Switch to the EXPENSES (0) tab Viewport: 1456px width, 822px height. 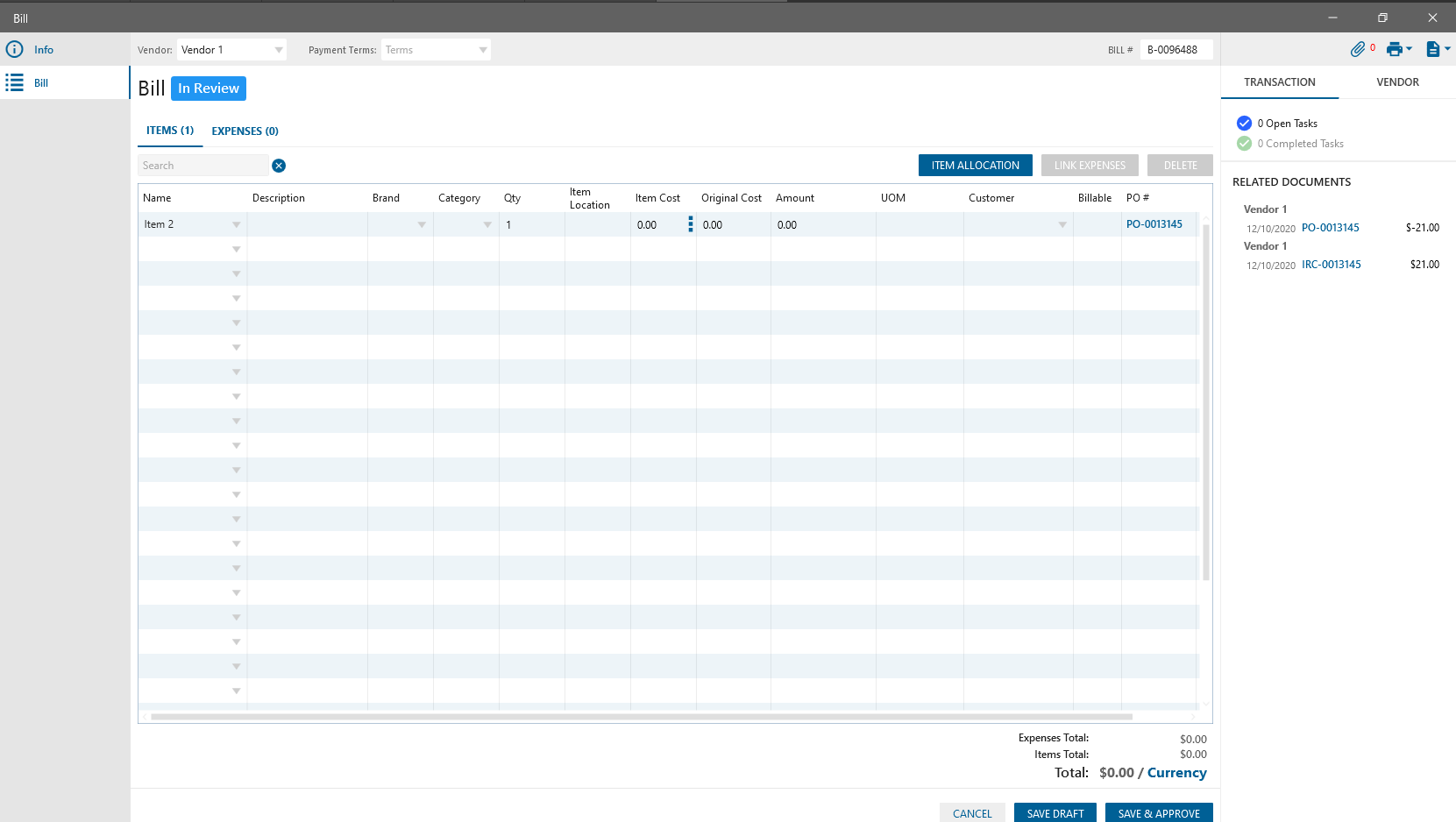(x=245, y=131)
